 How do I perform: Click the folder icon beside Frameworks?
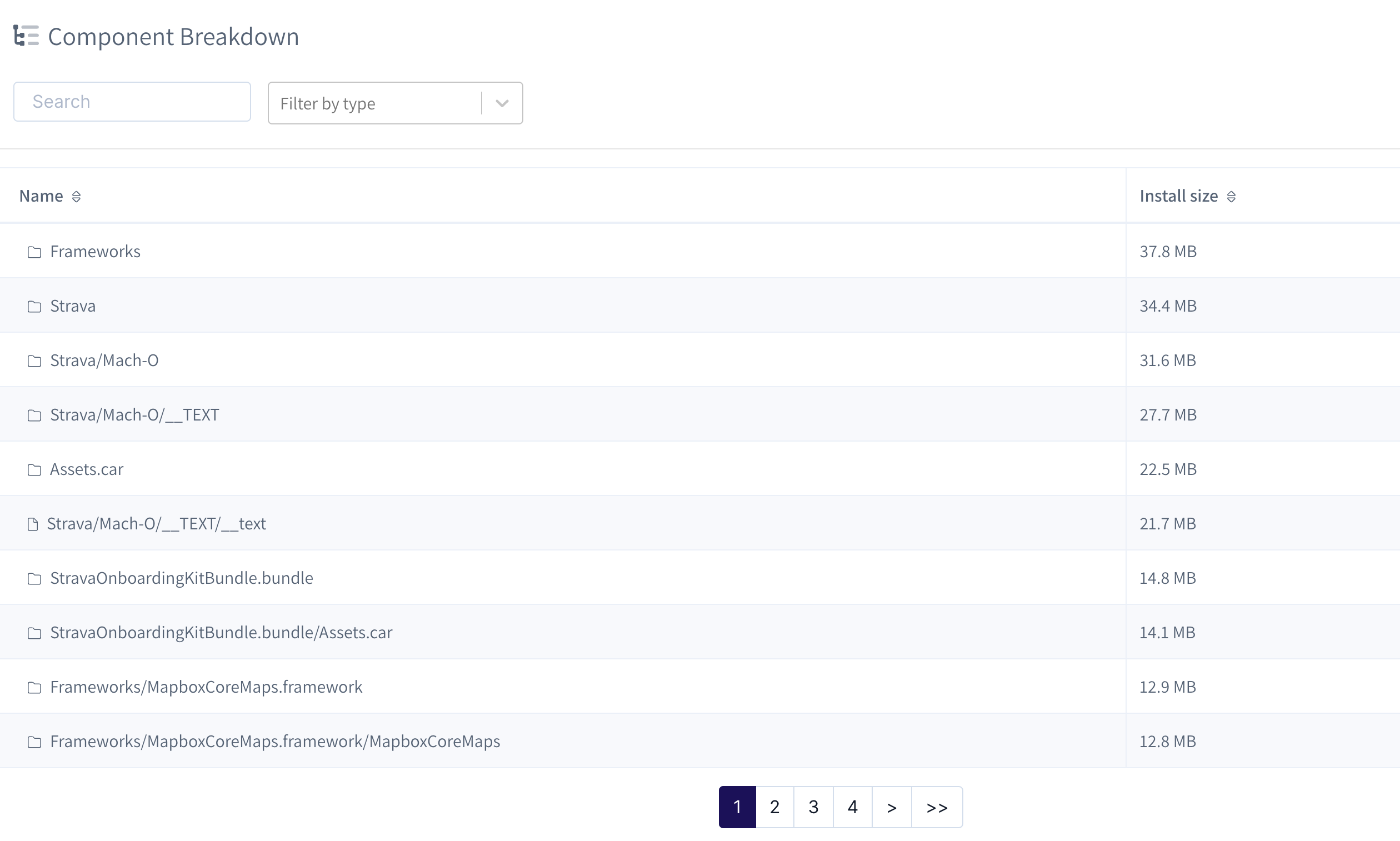pos(34,252)
